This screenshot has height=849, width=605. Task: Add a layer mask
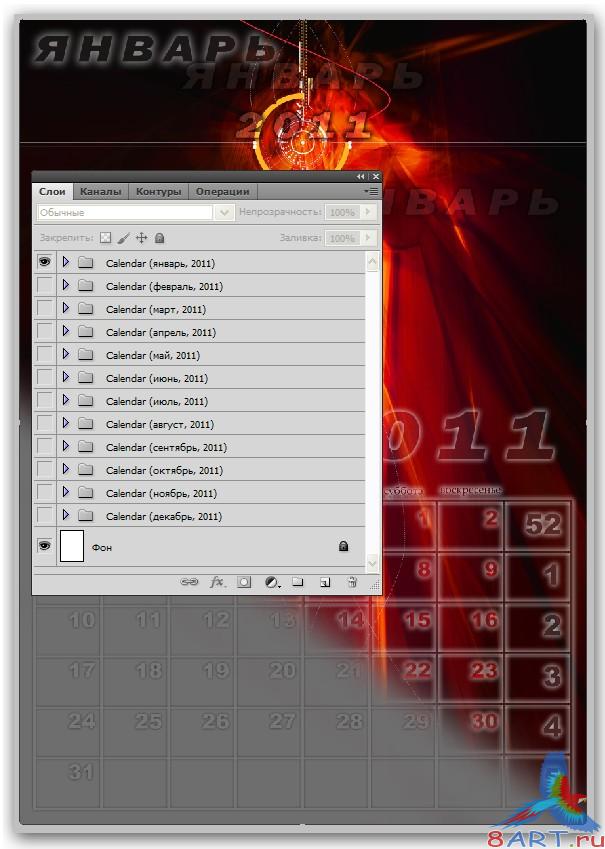[x=244, y=581]
